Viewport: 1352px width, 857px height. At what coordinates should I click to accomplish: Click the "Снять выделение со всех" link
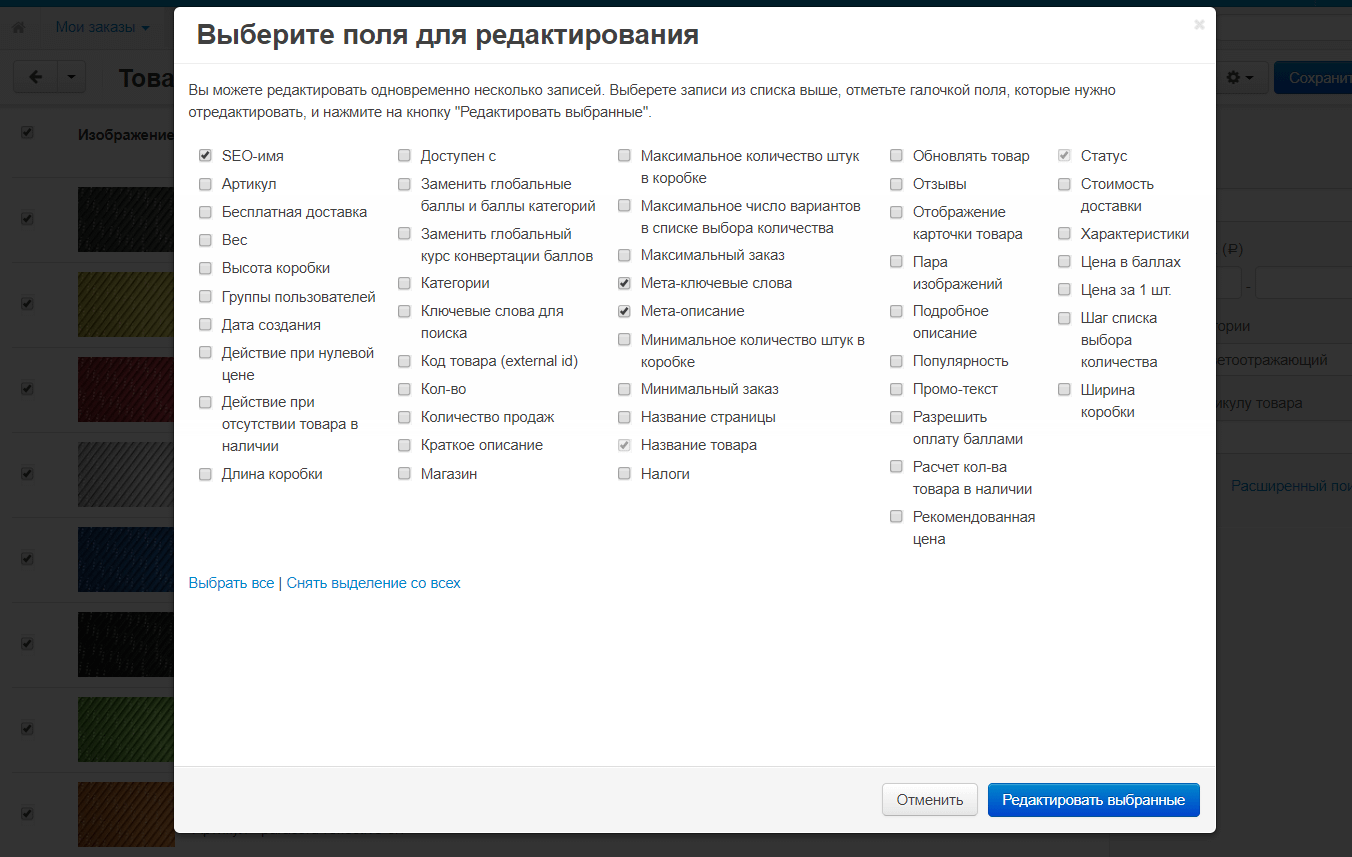(x=373, y=582)
